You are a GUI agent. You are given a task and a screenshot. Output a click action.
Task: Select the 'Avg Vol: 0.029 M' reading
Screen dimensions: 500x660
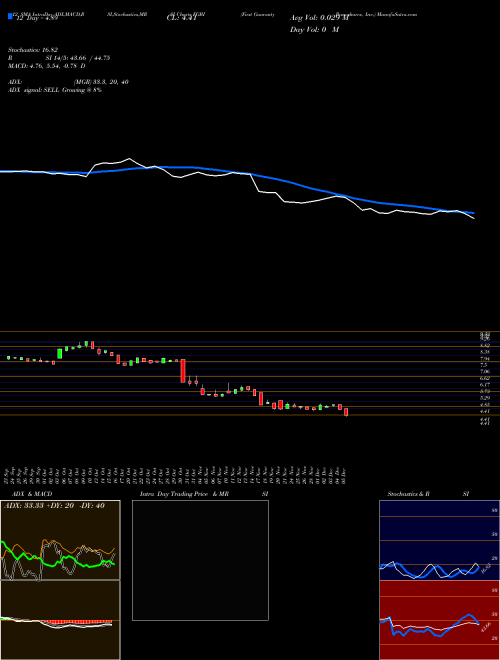319,18
